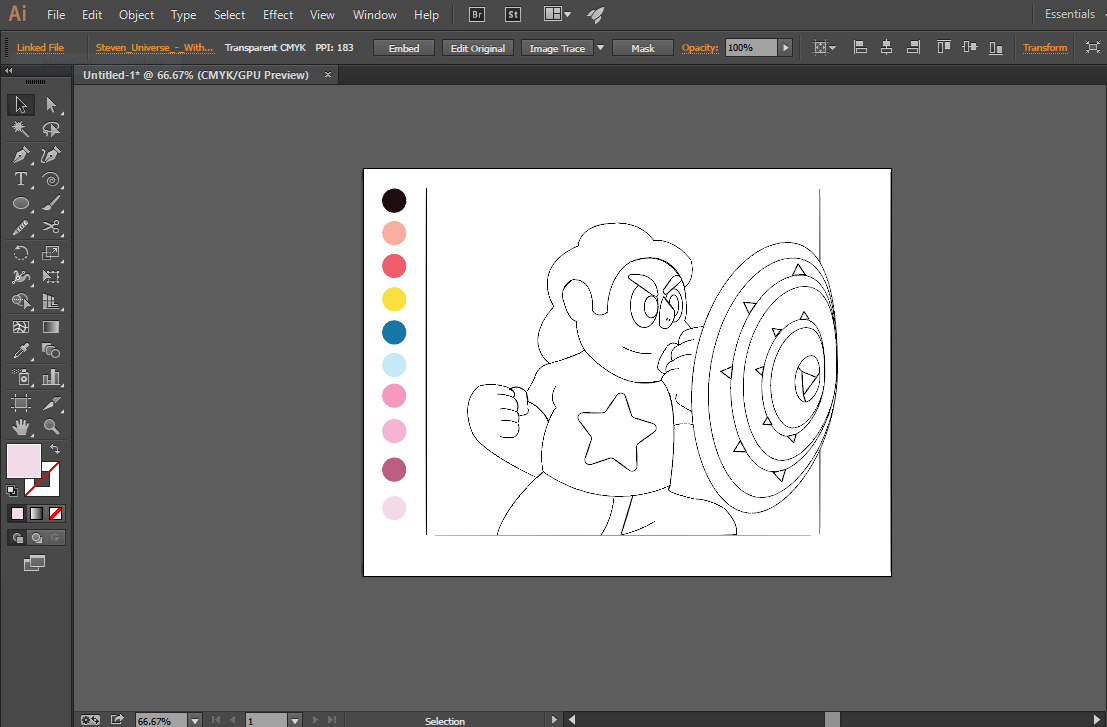Screen dimensions: 1107x727
Task: Click the Embed button
Action: pyautogui.click(x=404, y=48)
